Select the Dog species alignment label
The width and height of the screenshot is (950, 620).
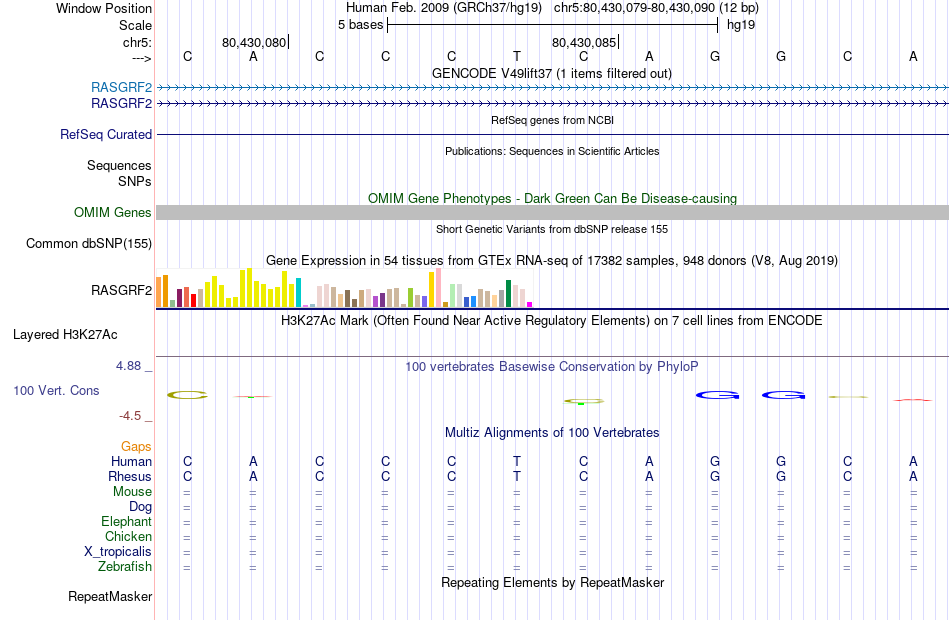[140, 507]
